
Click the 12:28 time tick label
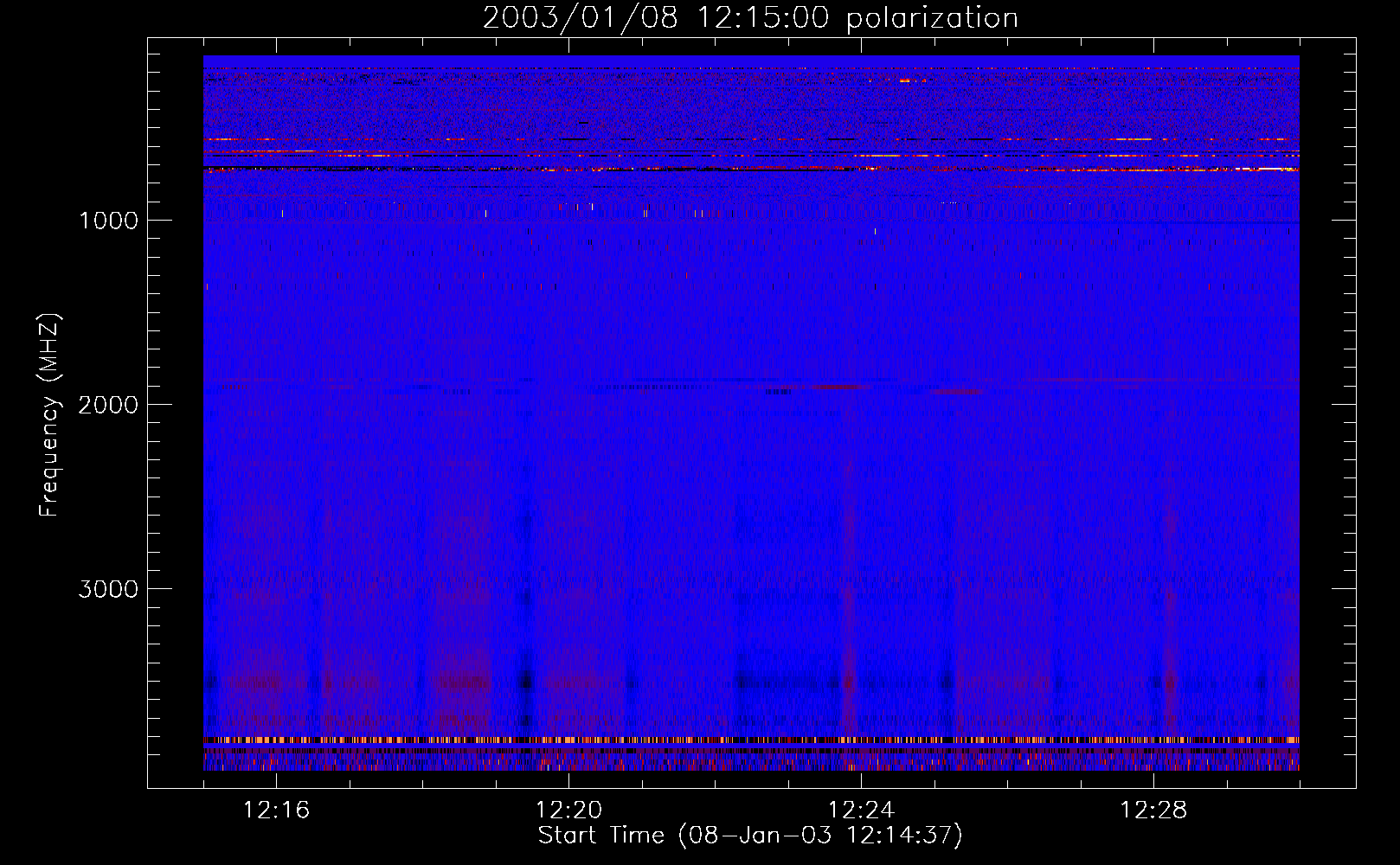pos(1153,811)
